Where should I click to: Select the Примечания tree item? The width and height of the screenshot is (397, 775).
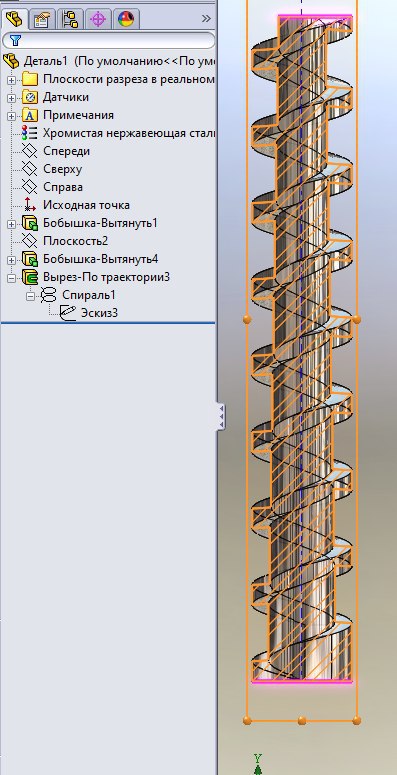pos(78,115)
